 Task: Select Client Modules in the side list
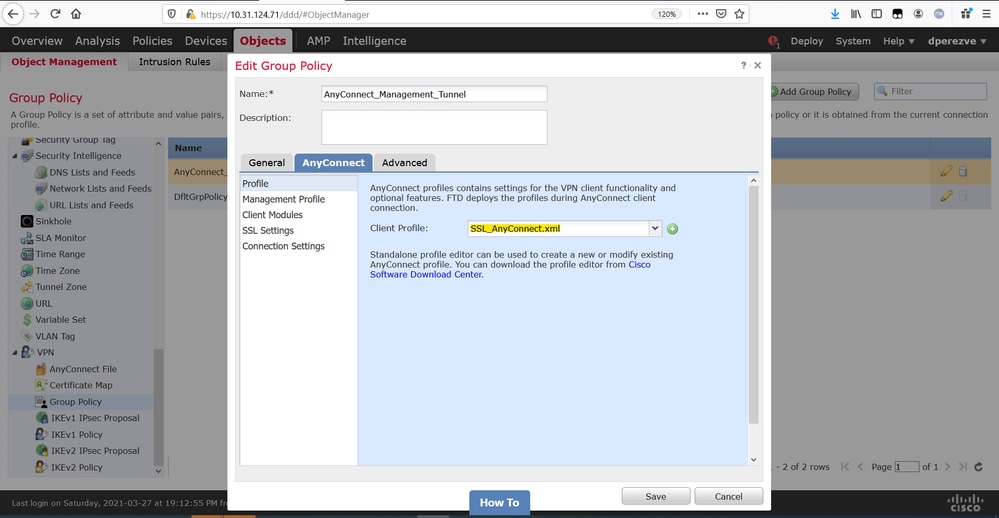tap(272, 215)
